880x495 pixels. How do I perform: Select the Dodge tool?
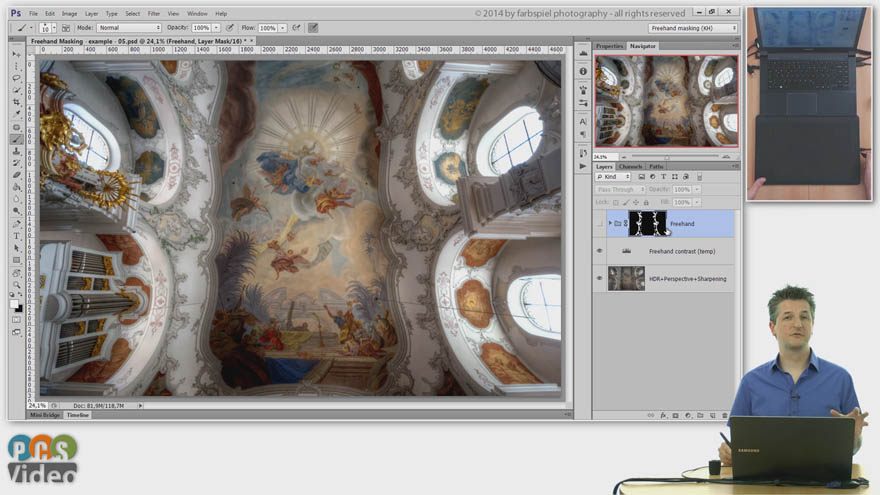click(16, 211)
